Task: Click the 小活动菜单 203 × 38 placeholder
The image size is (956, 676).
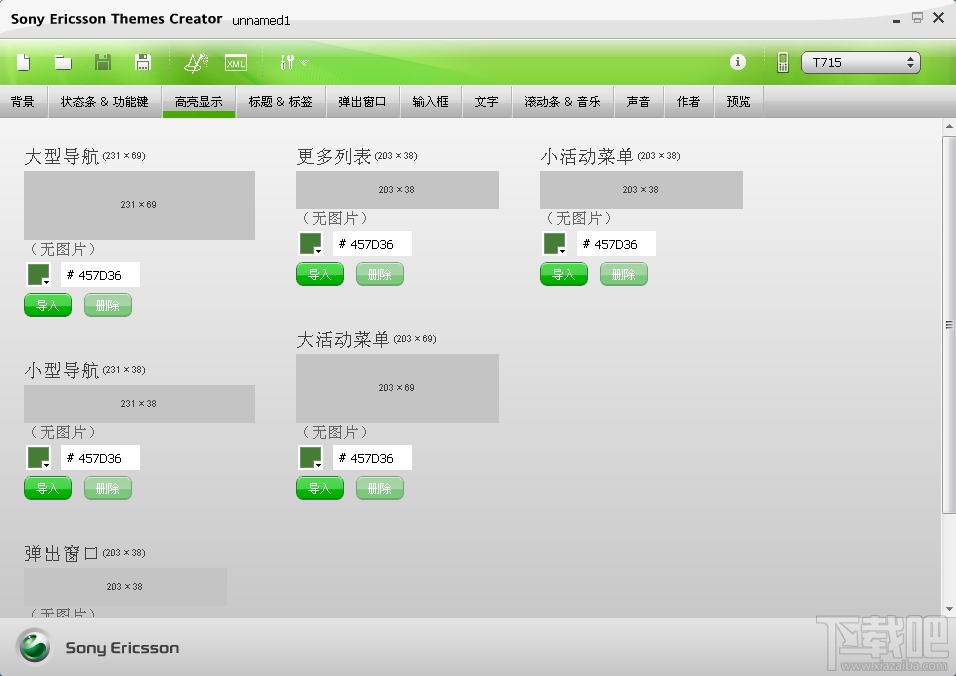Action: [x=641, y=190]
